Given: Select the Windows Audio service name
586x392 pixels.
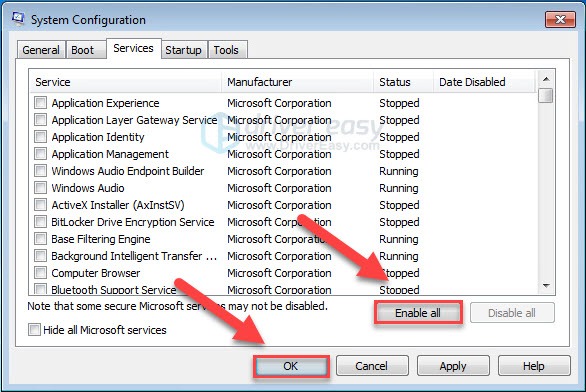Looking at the screenshot, I should click(88, 188).
